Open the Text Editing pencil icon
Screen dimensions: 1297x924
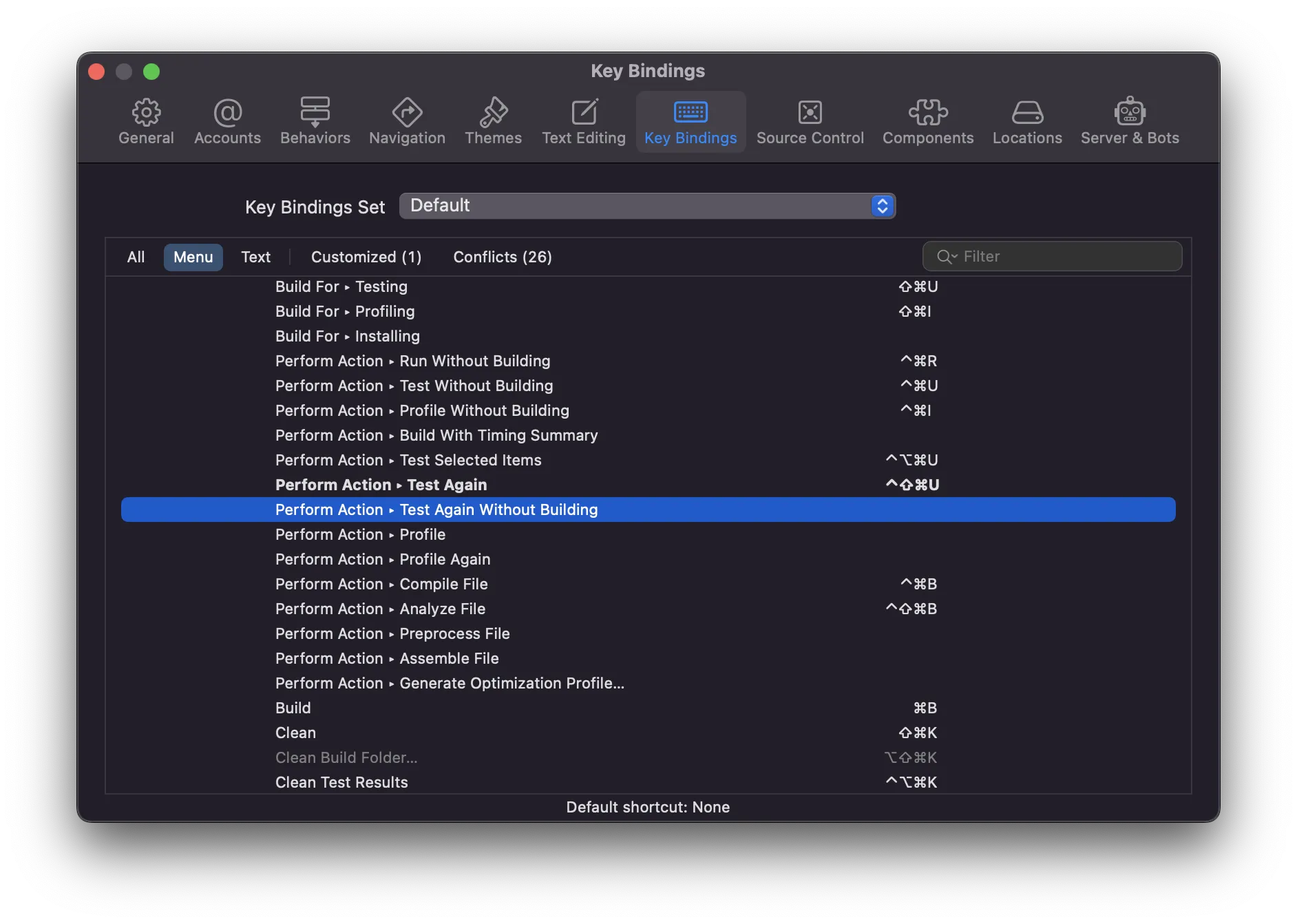pyautogui.click(x=584, y=112)
